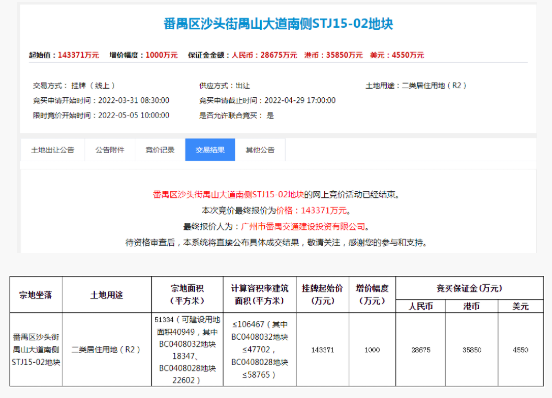This screenshot has height=398, width=552.
Task: Click the table cell with land location STJ15-02地块
Action: pyautogui.click(x=36, y=349)
